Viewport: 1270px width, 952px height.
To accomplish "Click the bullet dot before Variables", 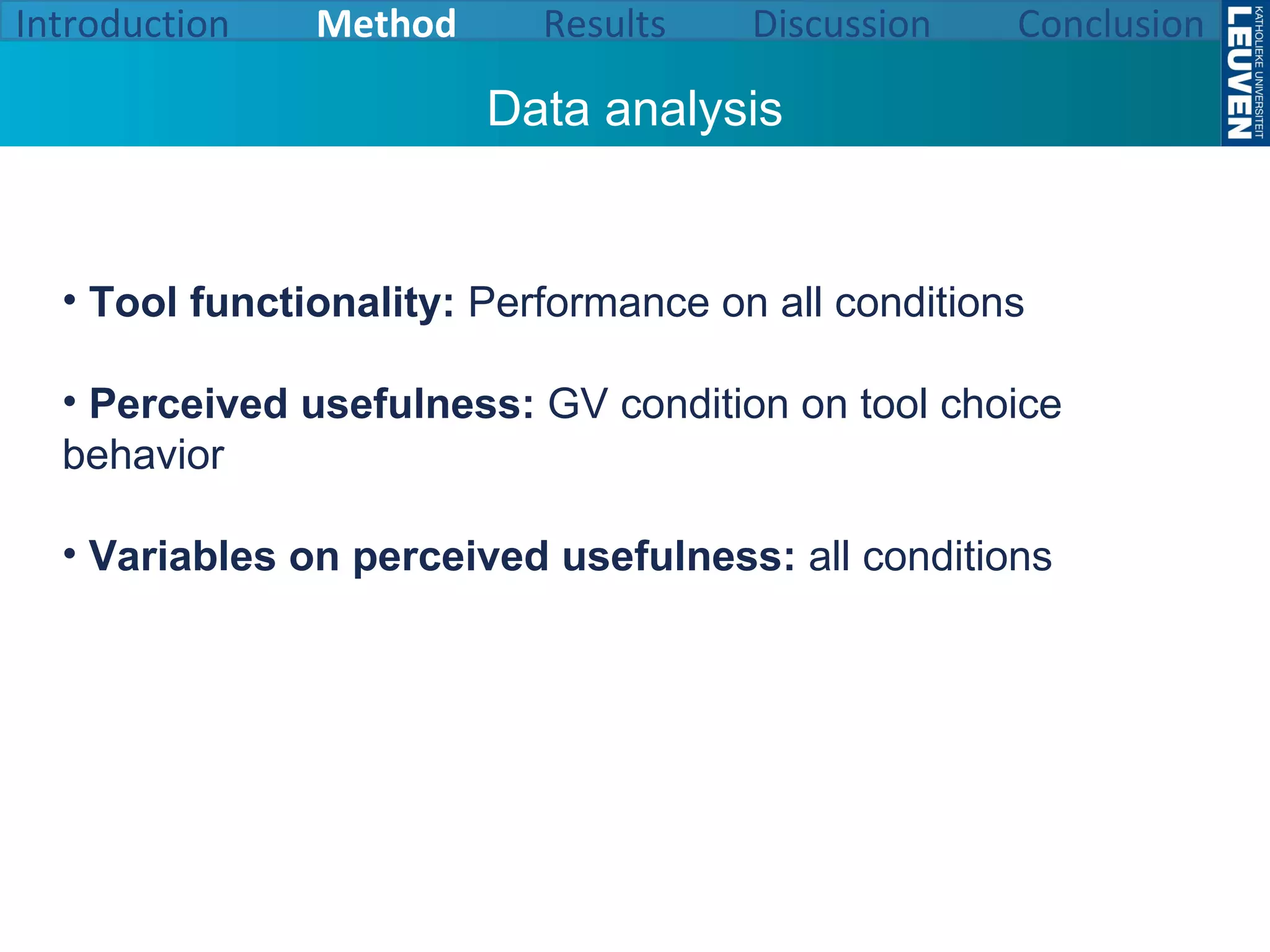I will click(70, 553).
